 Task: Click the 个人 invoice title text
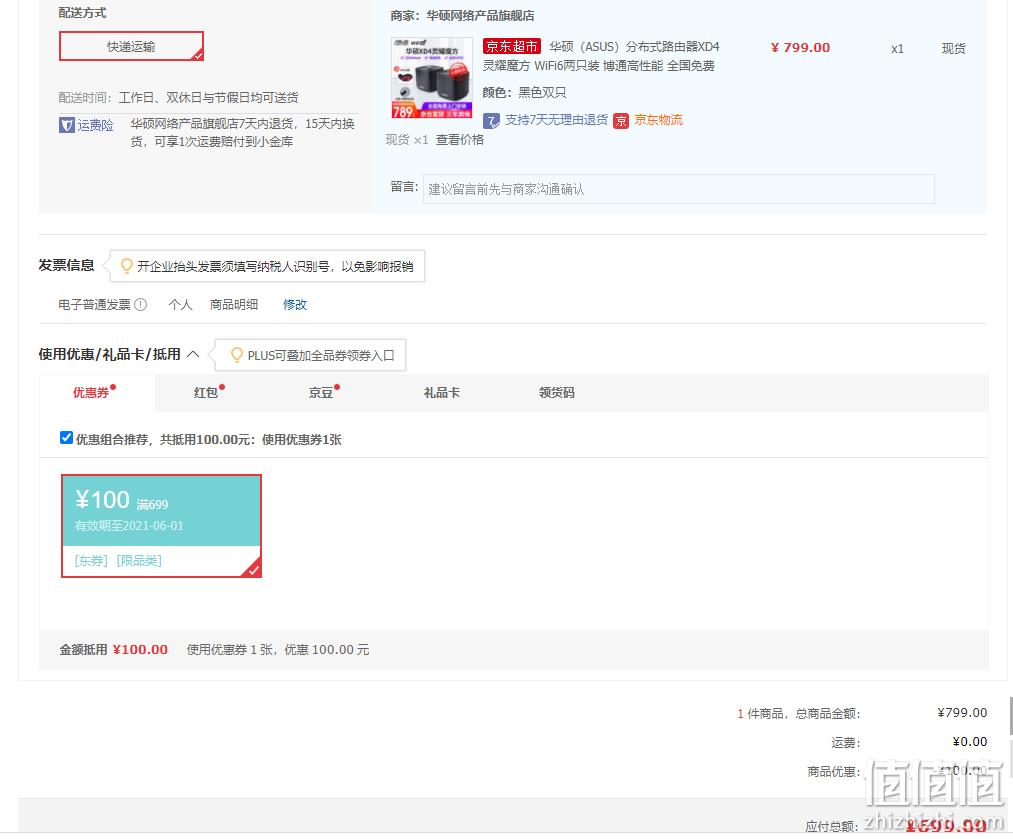click(x=180, y=305)
